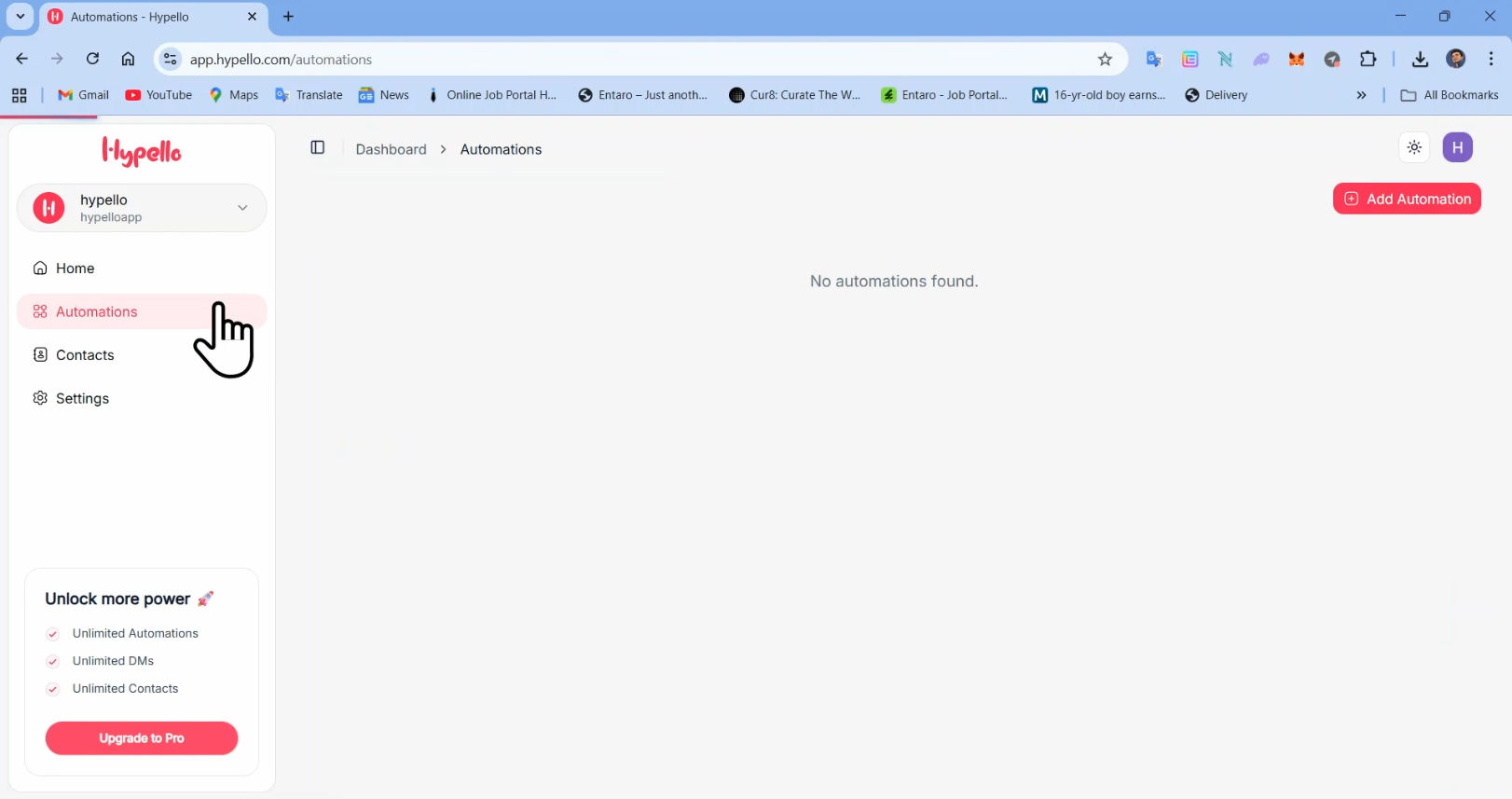Navigate to the Dashboard breadcrumb link
This screenshot has height=799, width=1512.
[391, 149]
